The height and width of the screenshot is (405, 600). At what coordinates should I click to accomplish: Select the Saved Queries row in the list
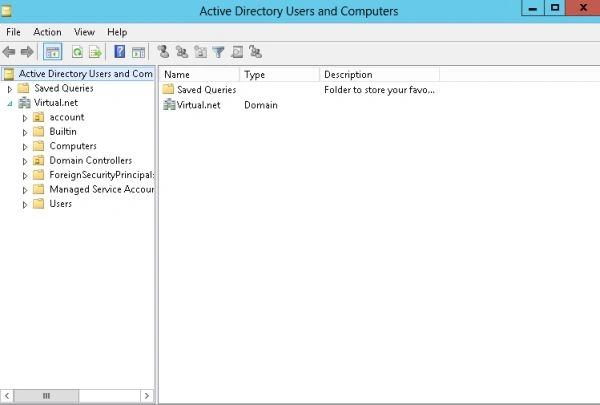click(207, 90)
